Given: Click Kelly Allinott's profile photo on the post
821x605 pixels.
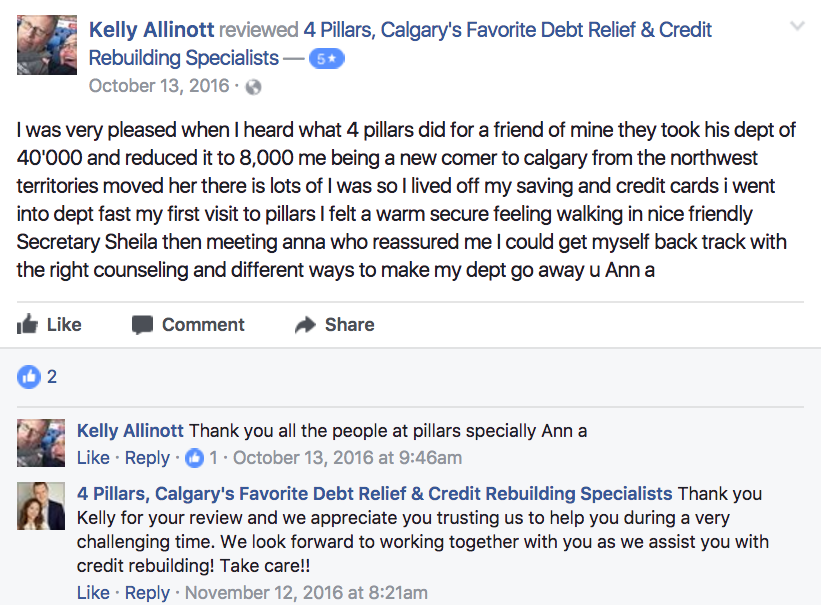Looking at the screenshot, I should click(x=47, y=45).
